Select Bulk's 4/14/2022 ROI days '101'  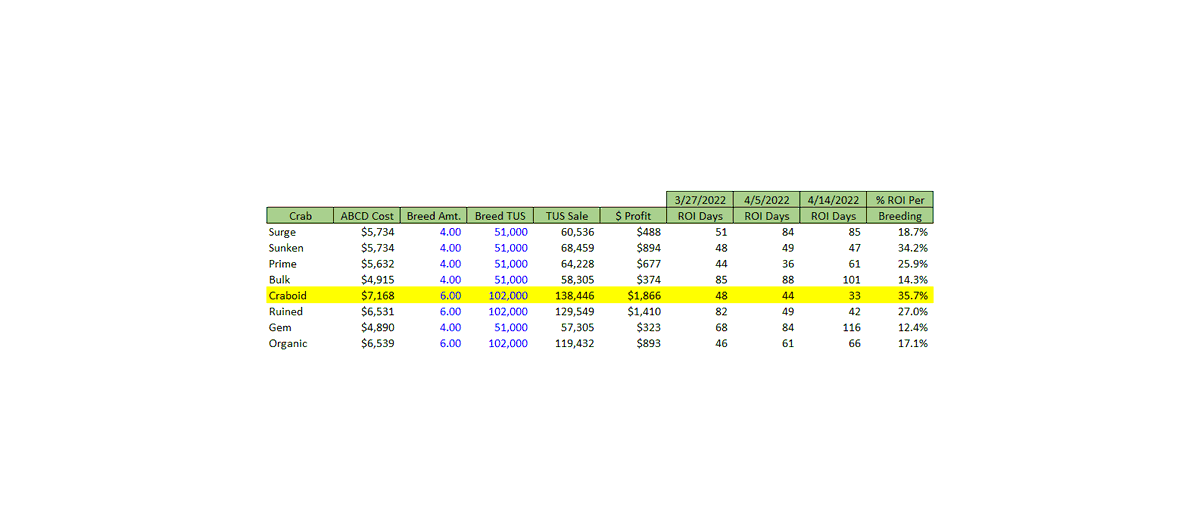point(852,280)
